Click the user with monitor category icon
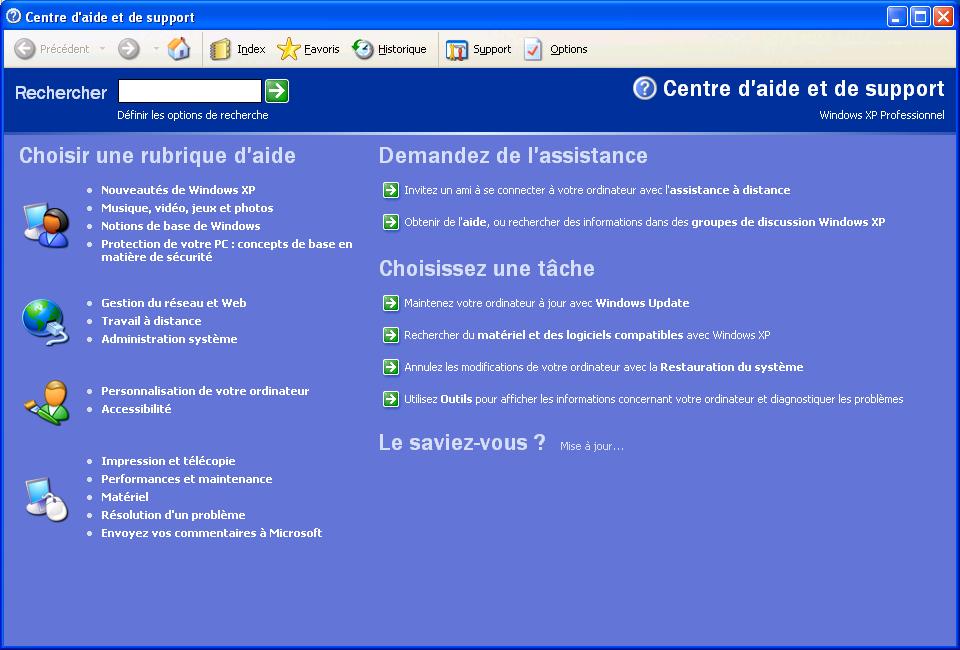The height and width of the screenshot is (650, 960). point(46,225)
